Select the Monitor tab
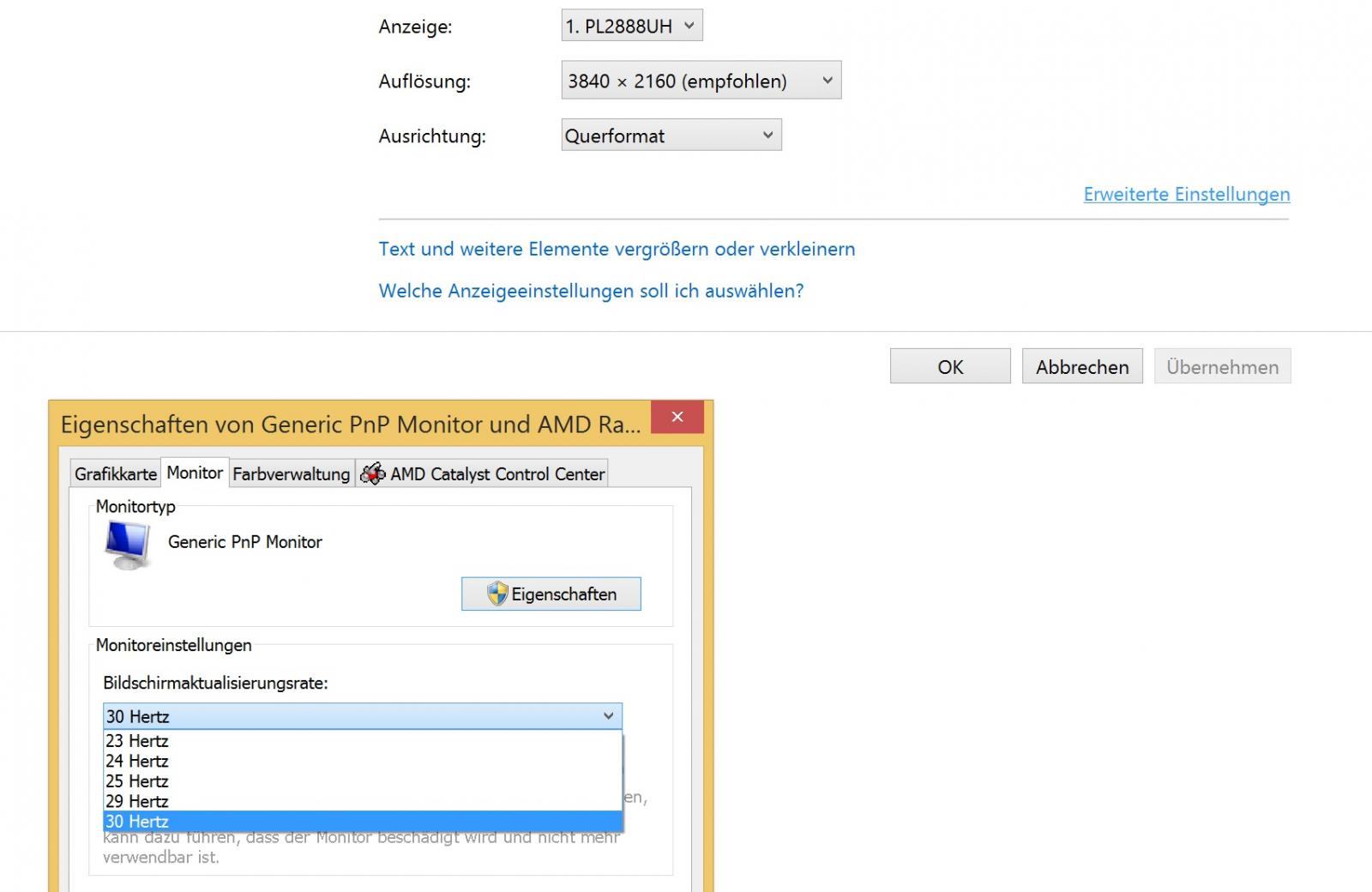Viewport: 1372px width, 892px height. pyautogui.click(x=195, y=473)
